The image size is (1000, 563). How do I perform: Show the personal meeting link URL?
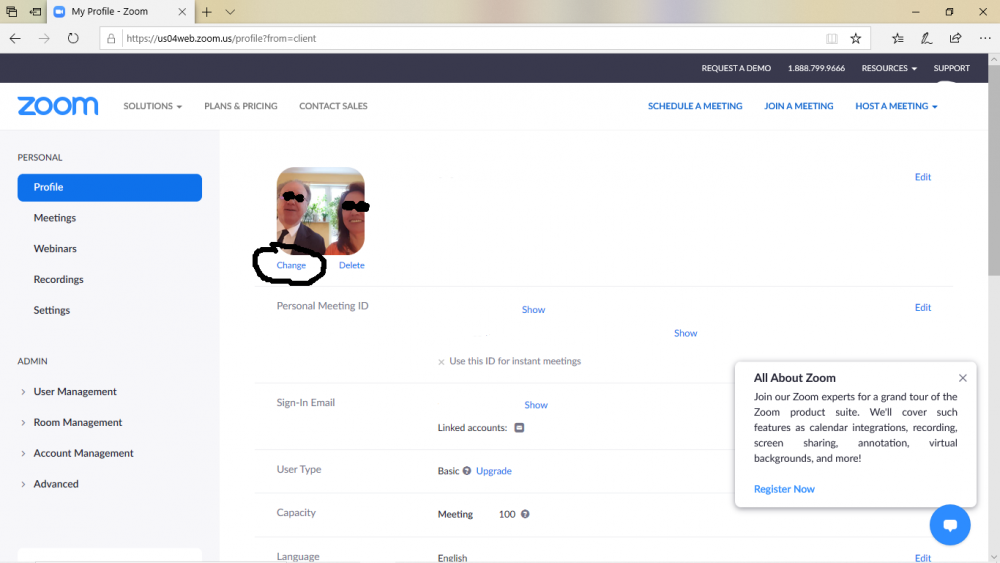coord(686,333)
